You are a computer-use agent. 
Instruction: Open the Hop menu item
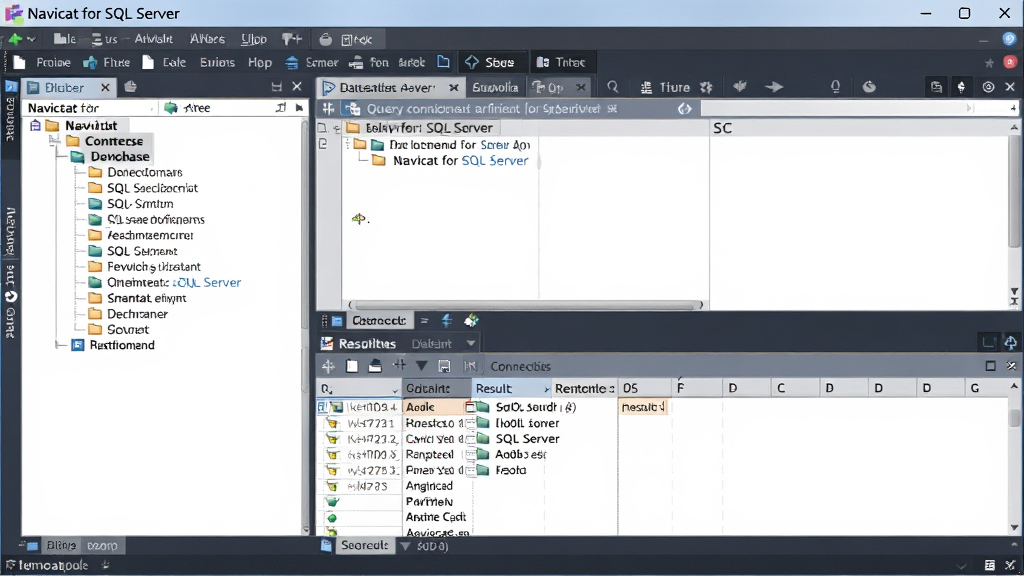(260, 63)
